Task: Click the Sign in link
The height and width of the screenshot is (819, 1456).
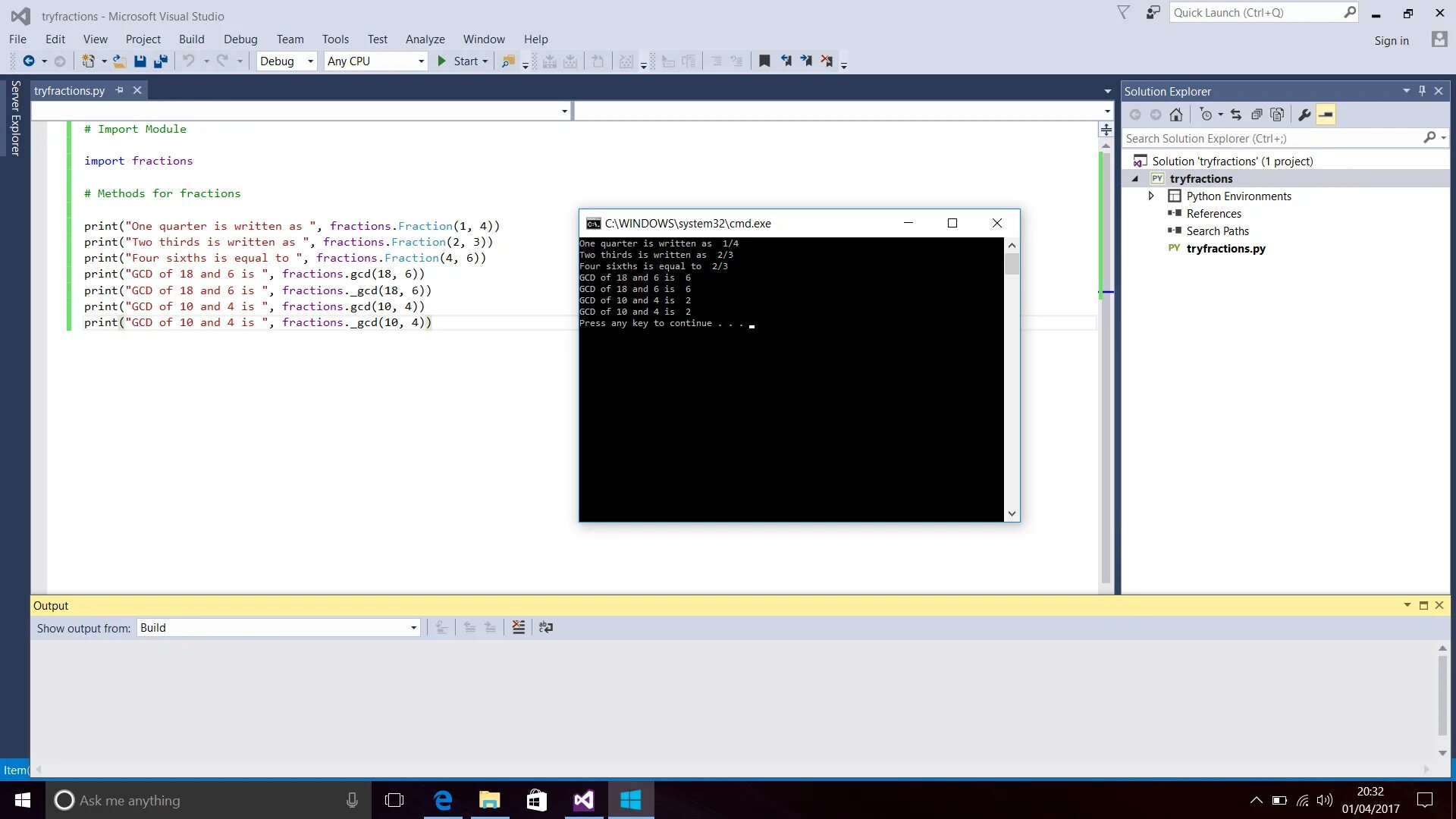Action: 1392,41
